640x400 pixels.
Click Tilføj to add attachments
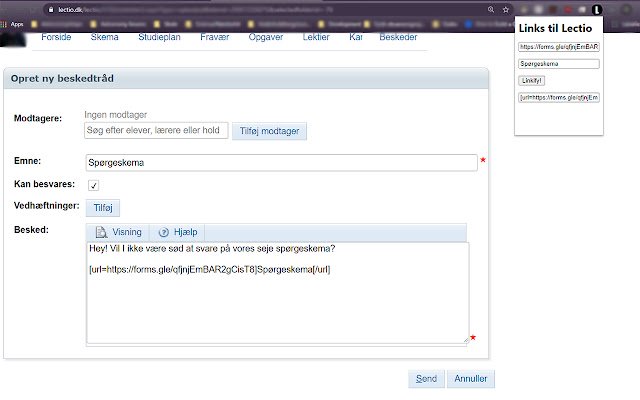103,208
